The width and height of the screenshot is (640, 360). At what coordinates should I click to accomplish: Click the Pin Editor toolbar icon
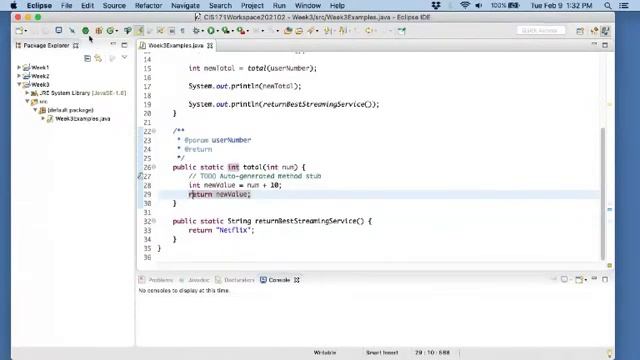point(402,31)
